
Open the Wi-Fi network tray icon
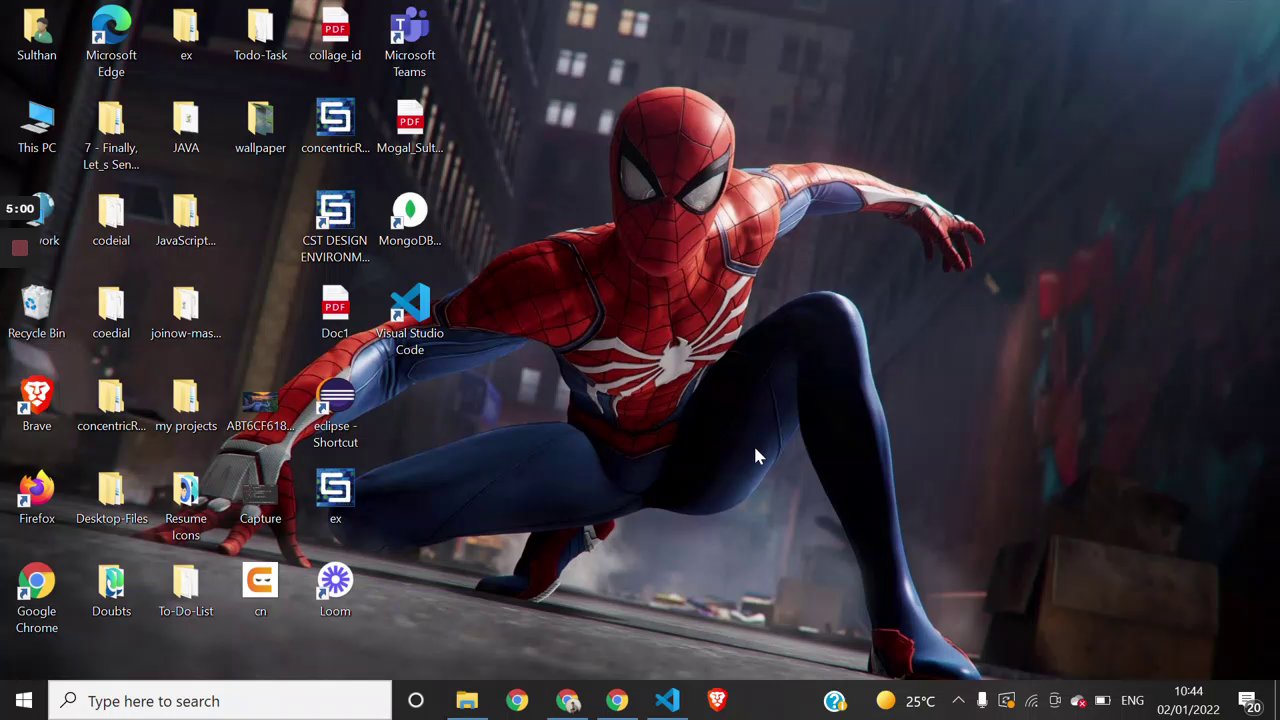pyautogui.click(x=1031, y=701)
